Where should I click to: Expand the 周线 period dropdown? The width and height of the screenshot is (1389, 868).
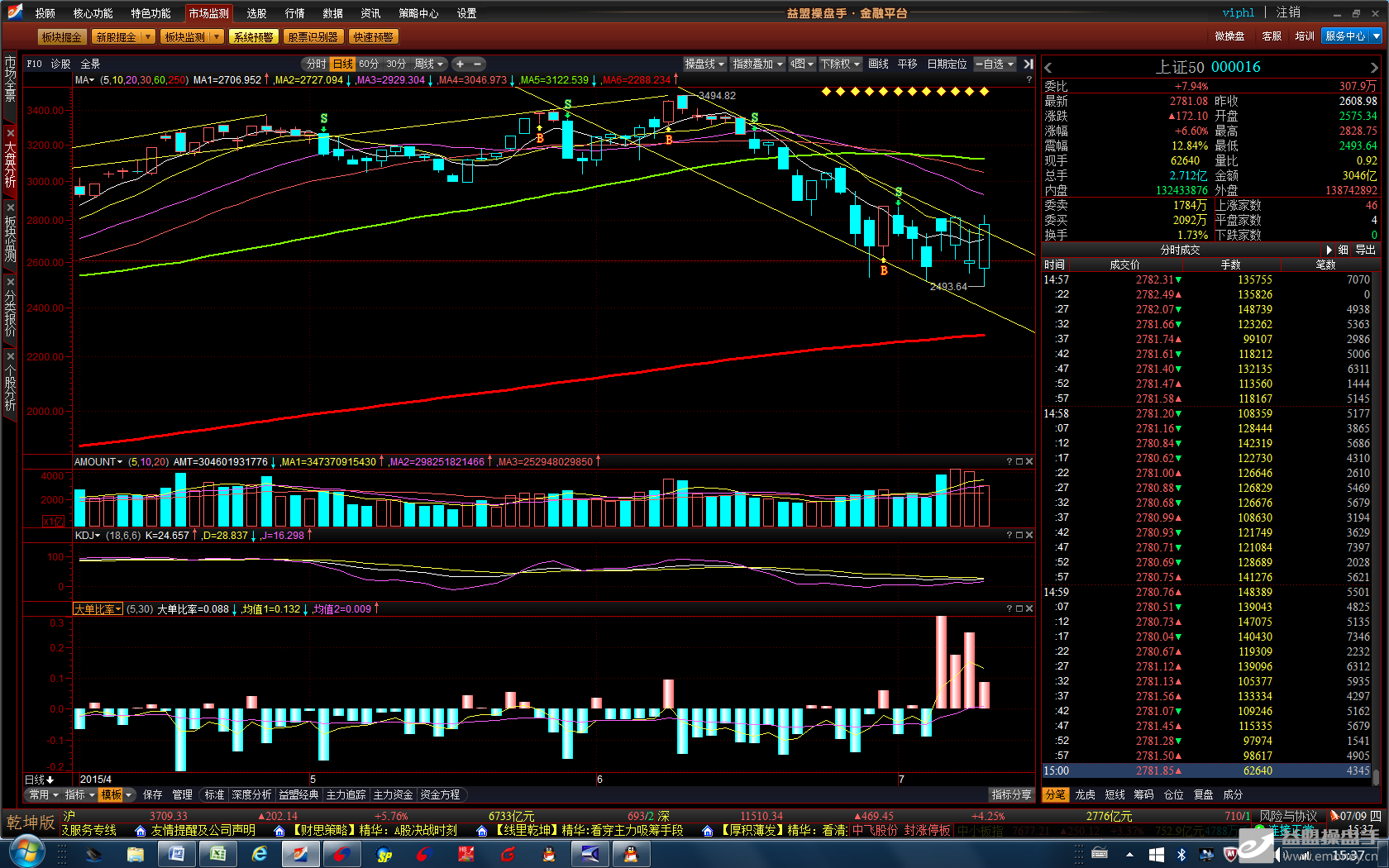(x=429, y=64)
